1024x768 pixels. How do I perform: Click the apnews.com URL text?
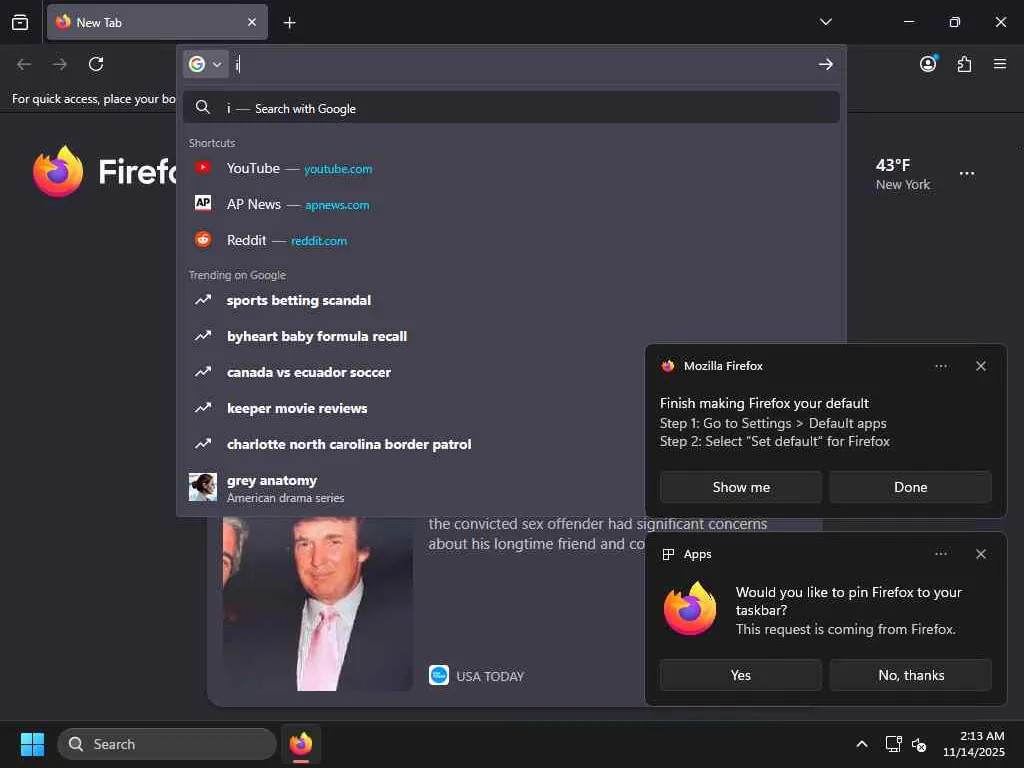pos(337,205)
